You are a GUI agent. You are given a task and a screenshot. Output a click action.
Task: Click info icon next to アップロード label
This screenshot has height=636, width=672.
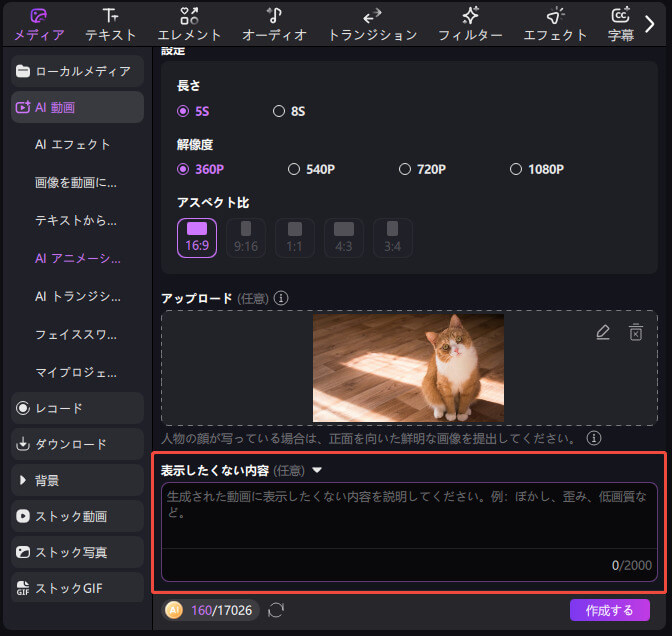tap(282, 298)
